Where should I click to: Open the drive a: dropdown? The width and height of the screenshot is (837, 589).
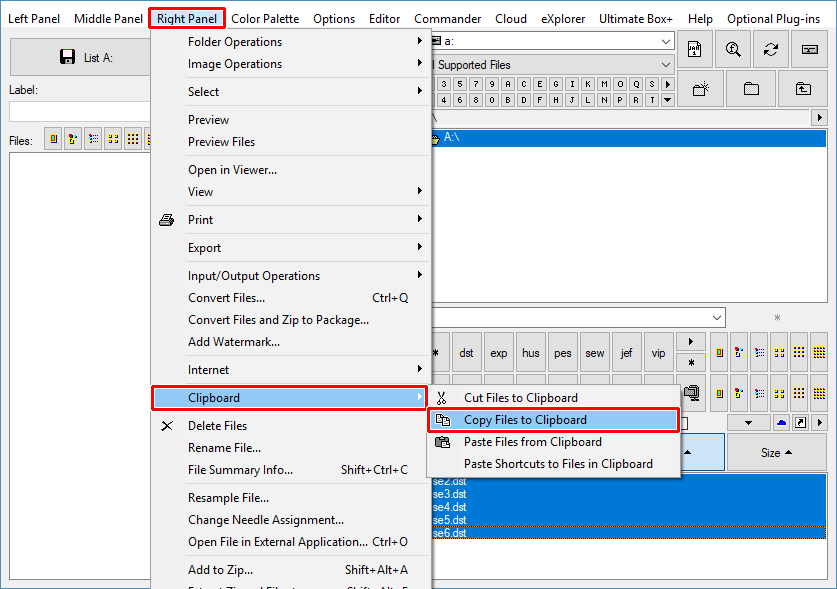(666, 41)
